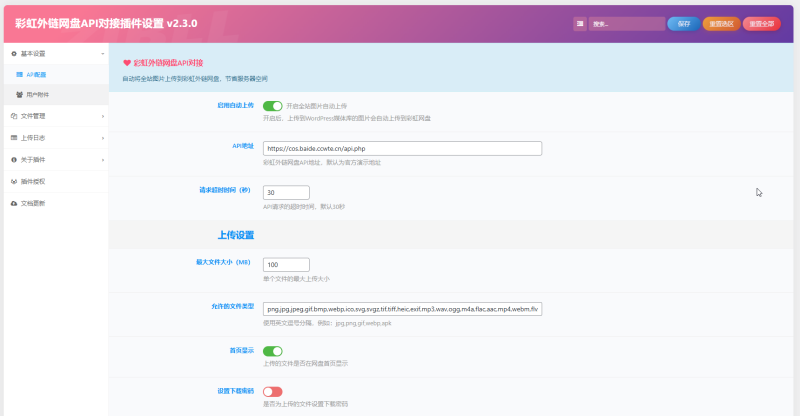Open the 插件授权 menu item

point(33,181)
